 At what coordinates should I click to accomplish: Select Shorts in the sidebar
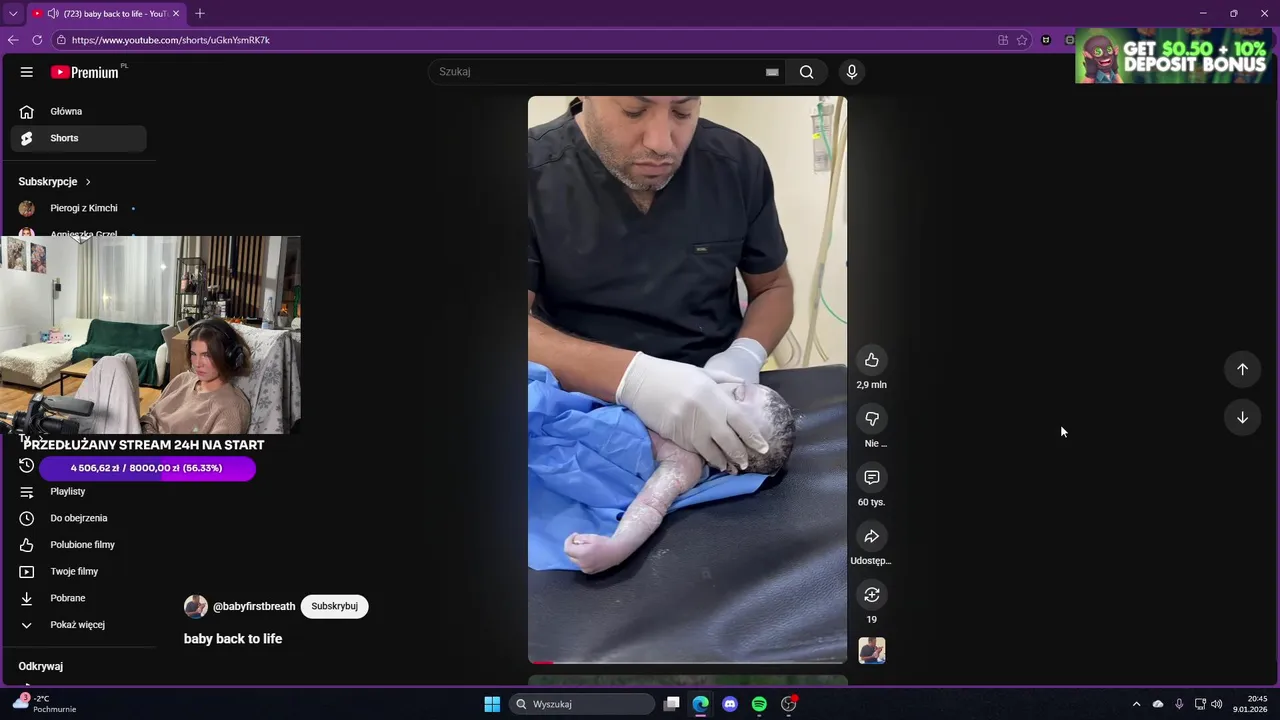[x=78, y=138]
